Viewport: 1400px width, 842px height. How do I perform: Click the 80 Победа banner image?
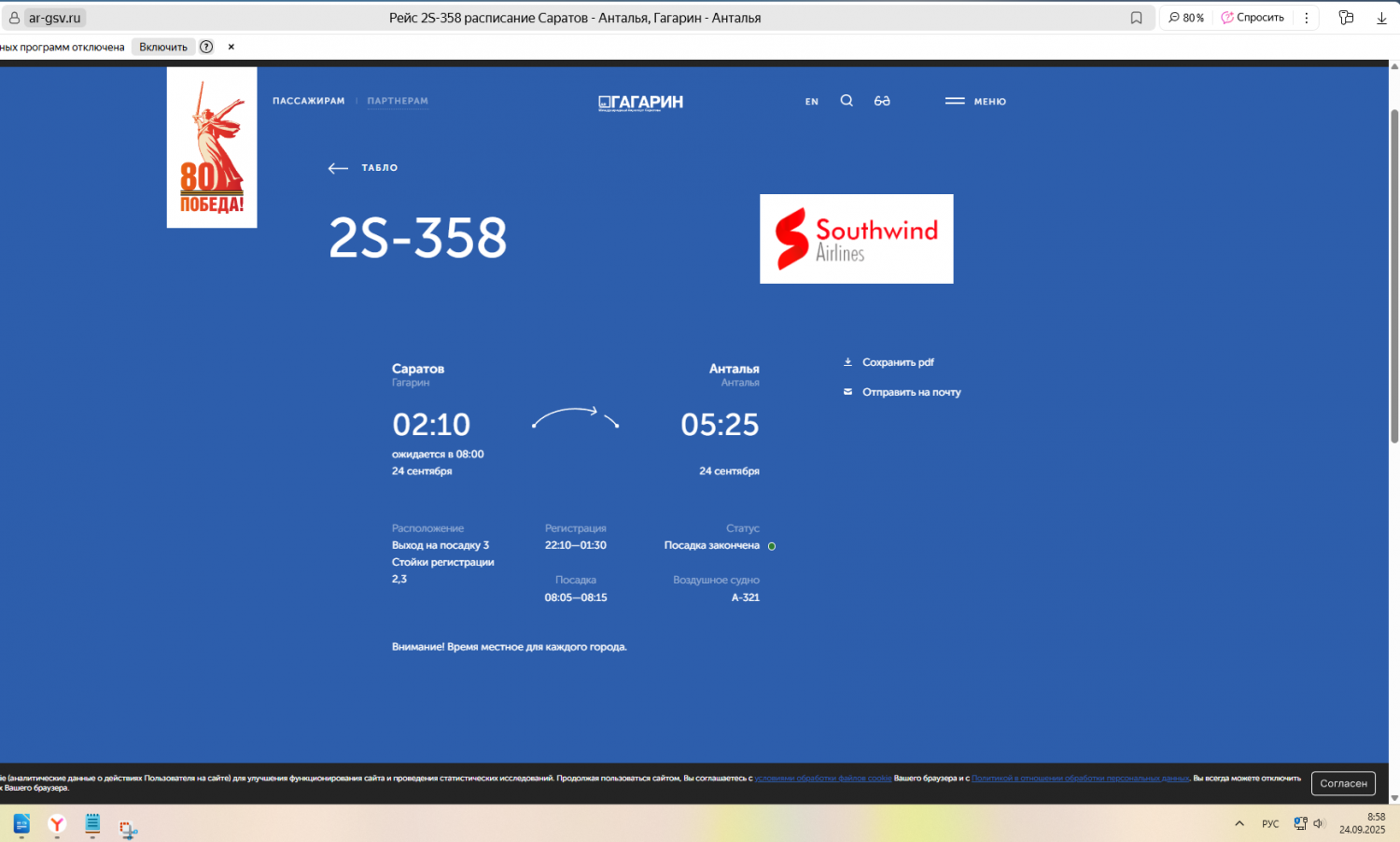point(212,147)
